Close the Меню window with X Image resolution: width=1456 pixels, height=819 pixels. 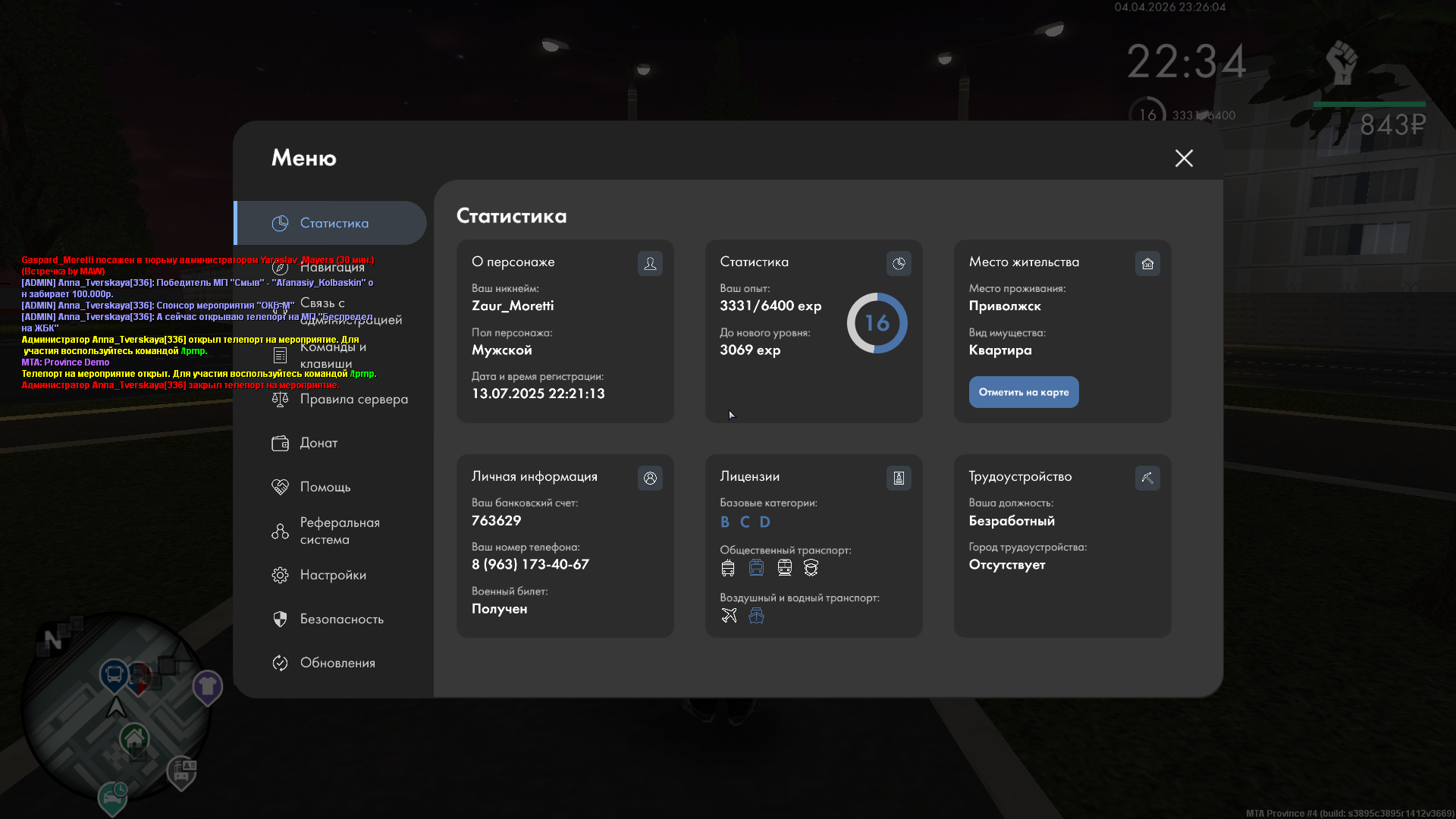point(1184,158)
